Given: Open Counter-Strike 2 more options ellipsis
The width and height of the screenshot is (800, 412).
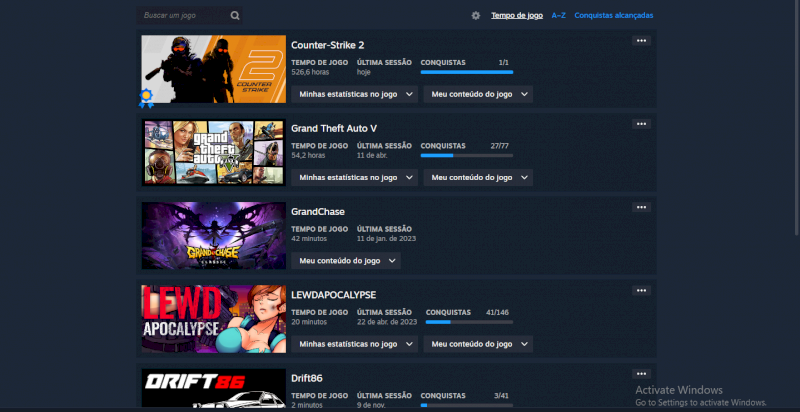Looking at the screenshot, I should coord(641,41).
